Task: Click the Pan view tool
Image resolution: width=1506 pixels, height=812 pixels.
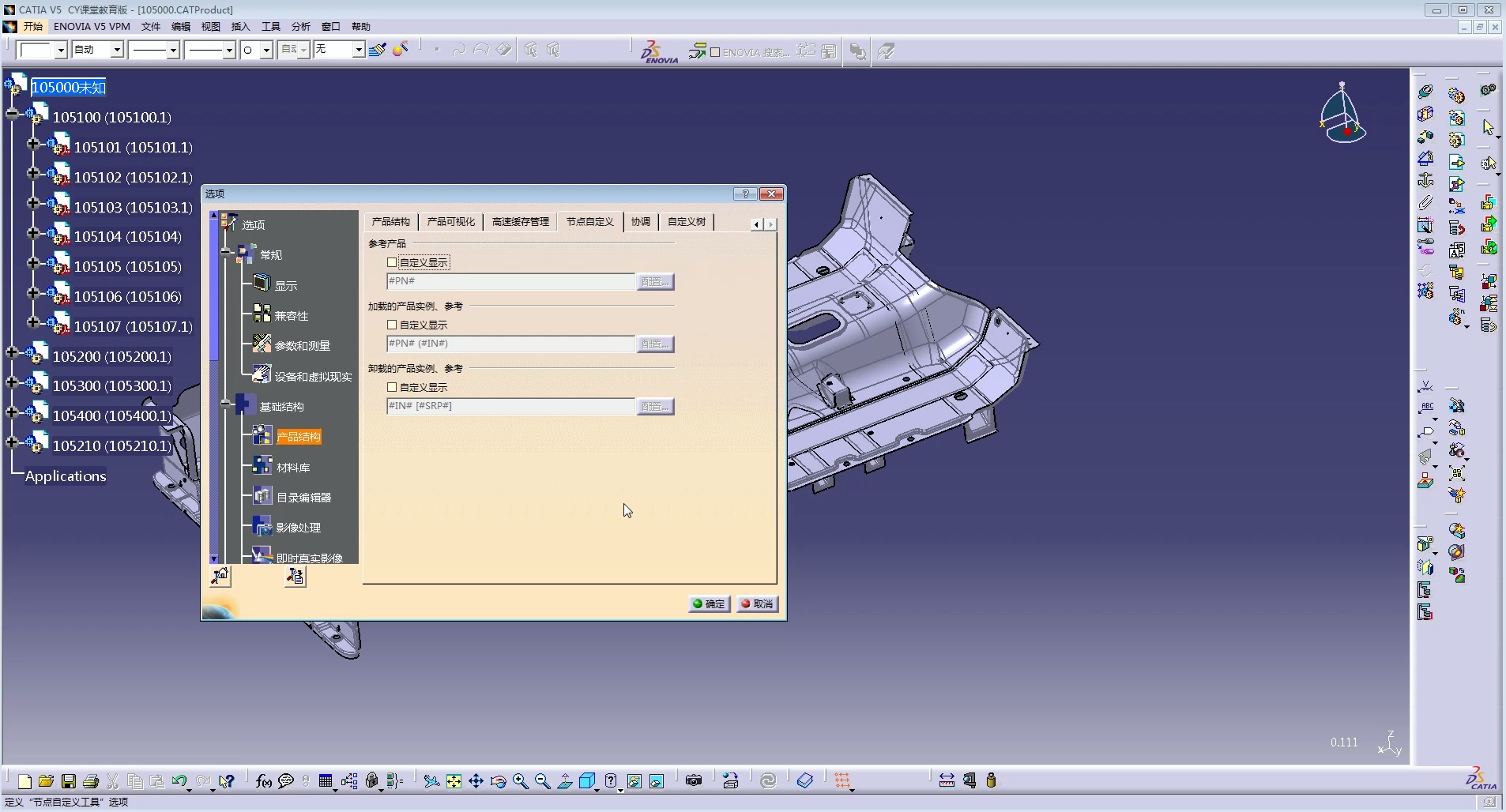Action: pos(476,781)
